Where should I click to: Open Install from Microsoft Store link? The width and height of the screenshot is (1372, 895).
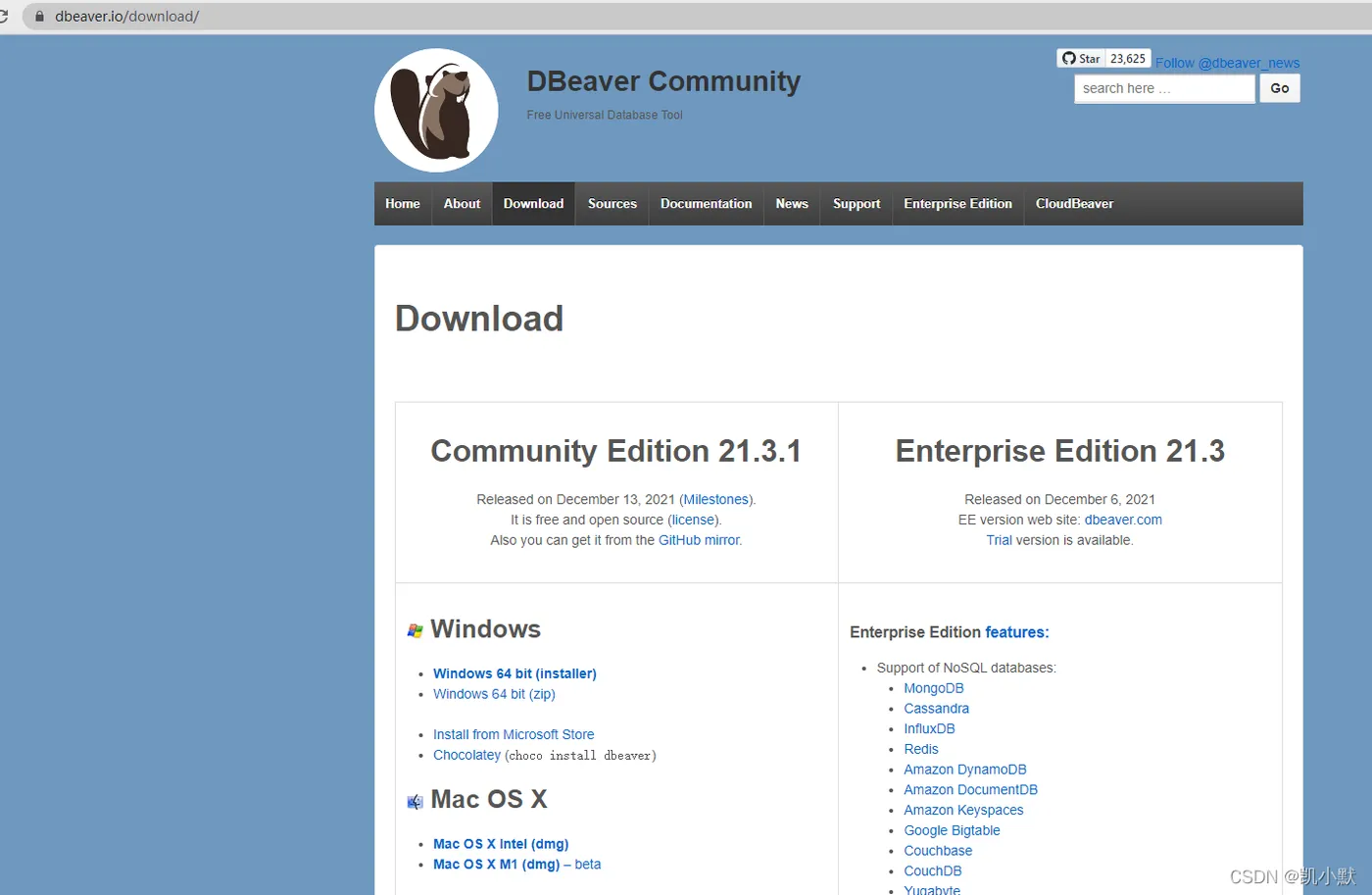click(x=514, y=734)
